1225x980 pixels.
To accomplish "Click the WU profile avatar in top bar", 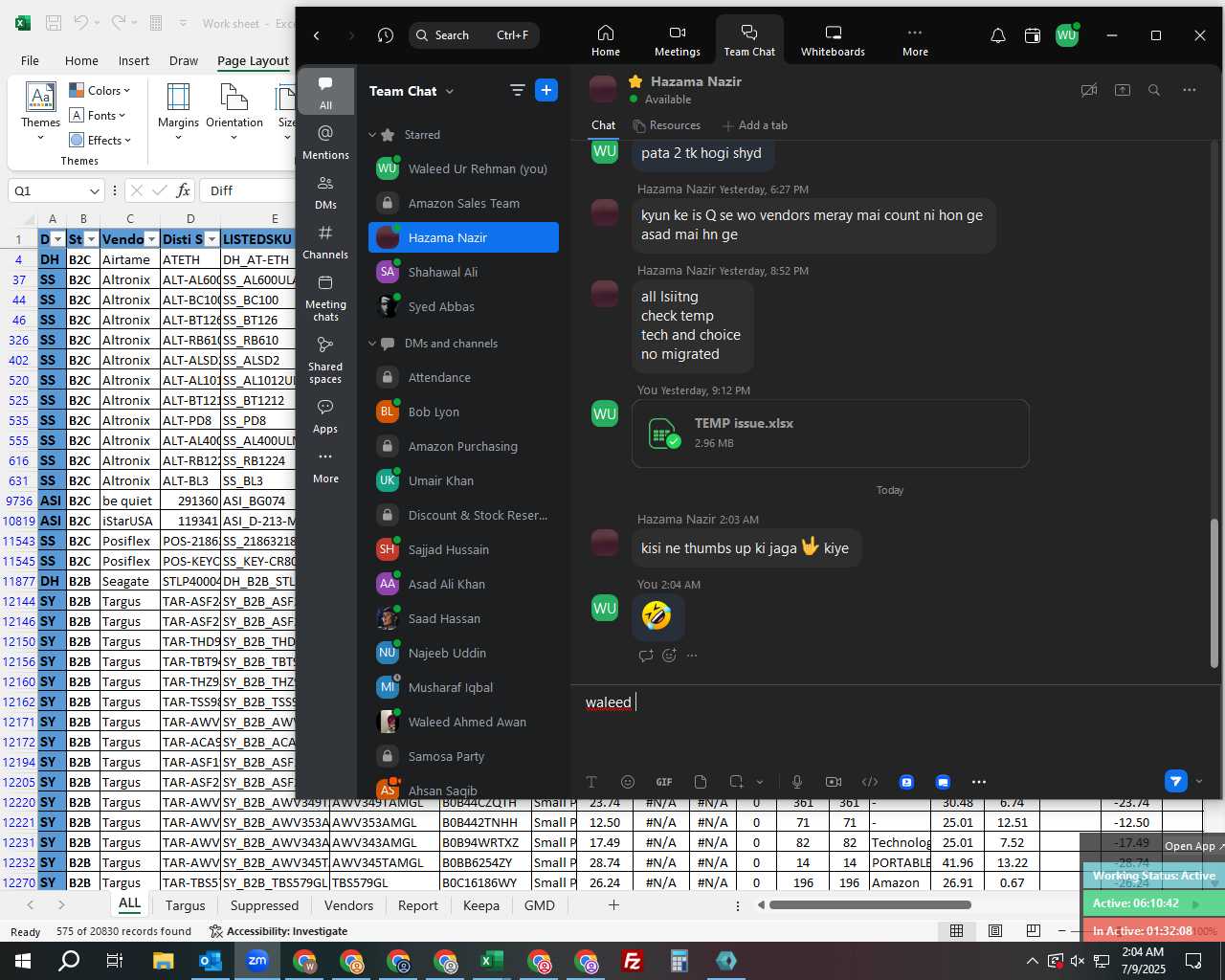I will 1066,35.
